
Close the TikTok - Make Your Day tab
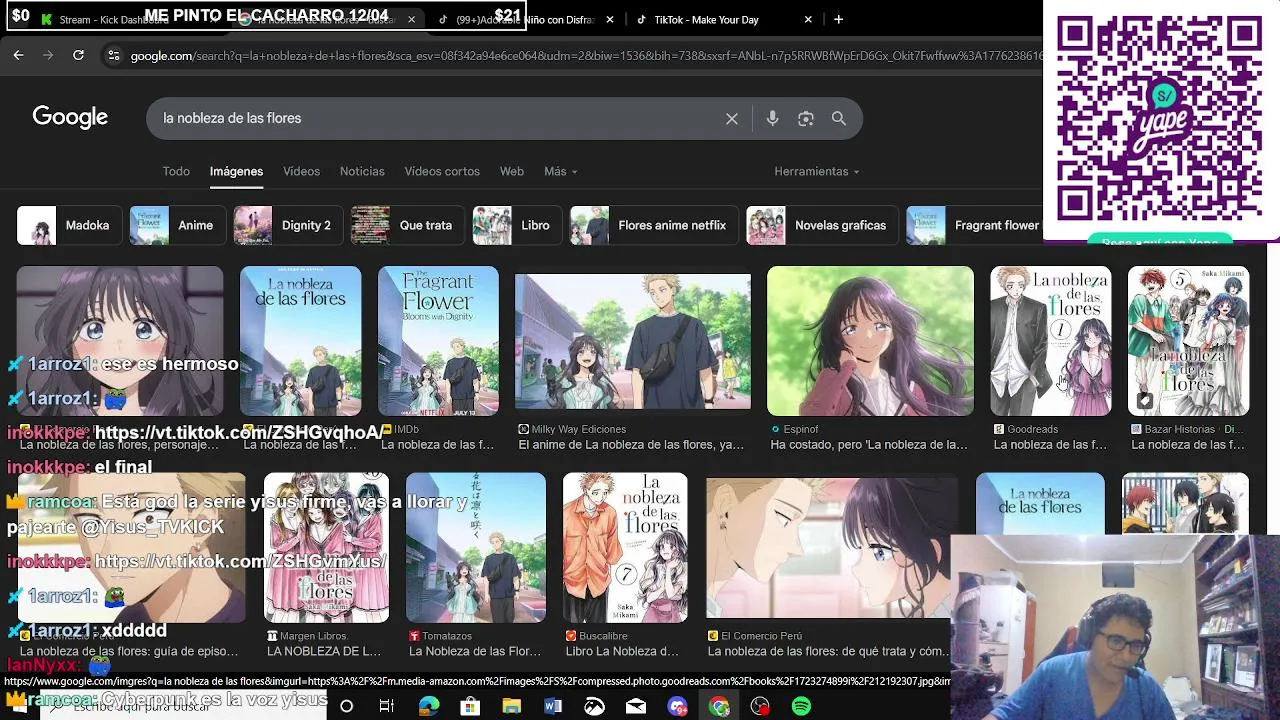coord(808,19)
